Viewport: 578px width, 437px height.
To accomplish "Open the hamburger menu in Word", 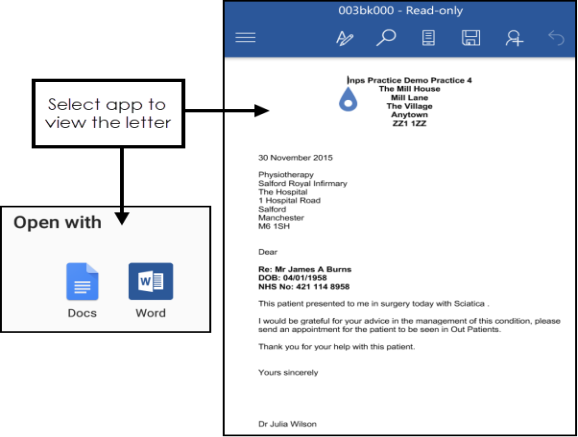I will 245,37.
